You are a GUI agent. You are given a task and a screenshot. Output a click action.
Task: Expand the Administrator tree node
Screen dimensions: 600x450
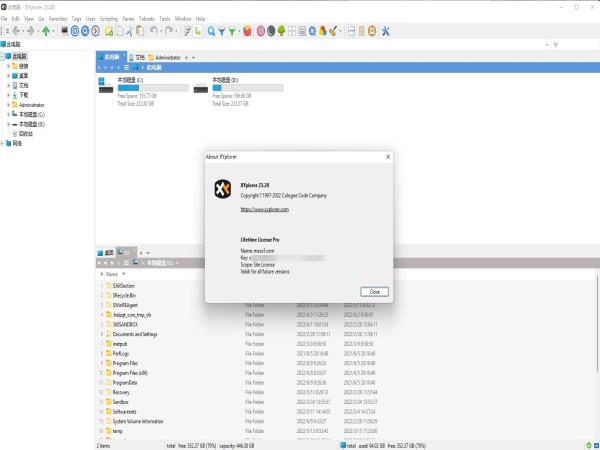click(x=8, y=105)
